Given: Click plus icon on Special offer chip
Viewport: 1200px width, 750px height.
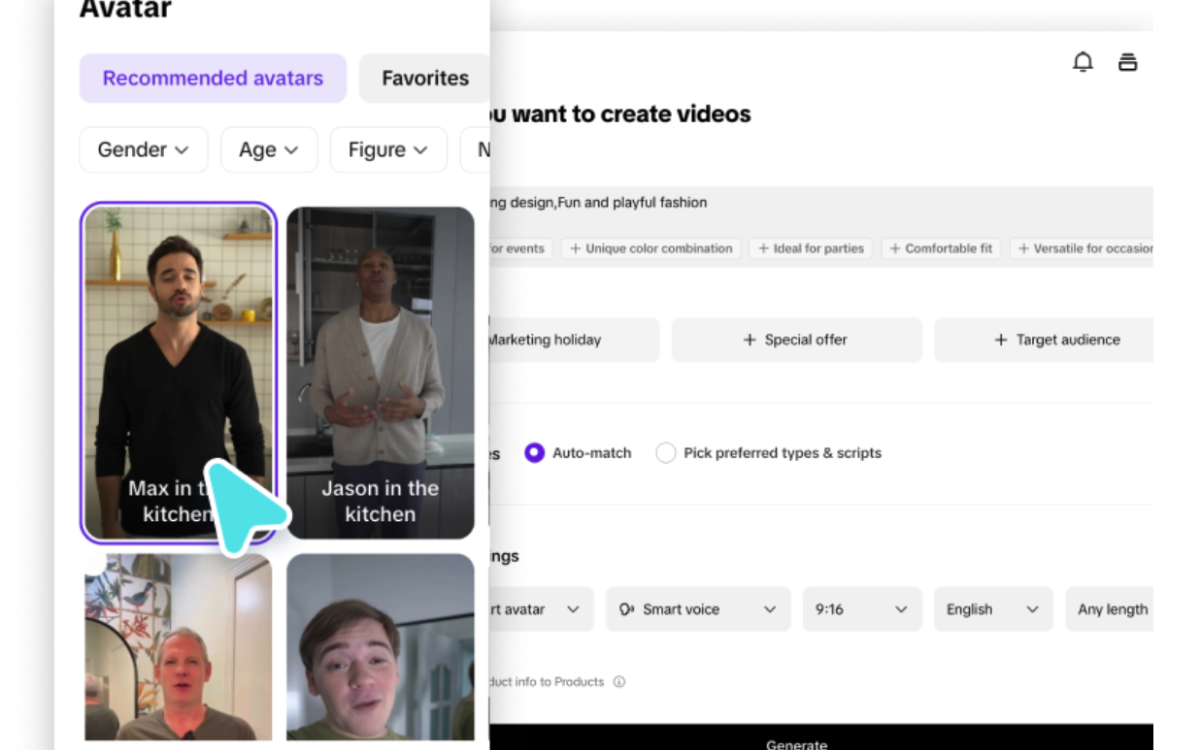Looking at the screenshot, I should pyautogui.click(x=750, y=340).
